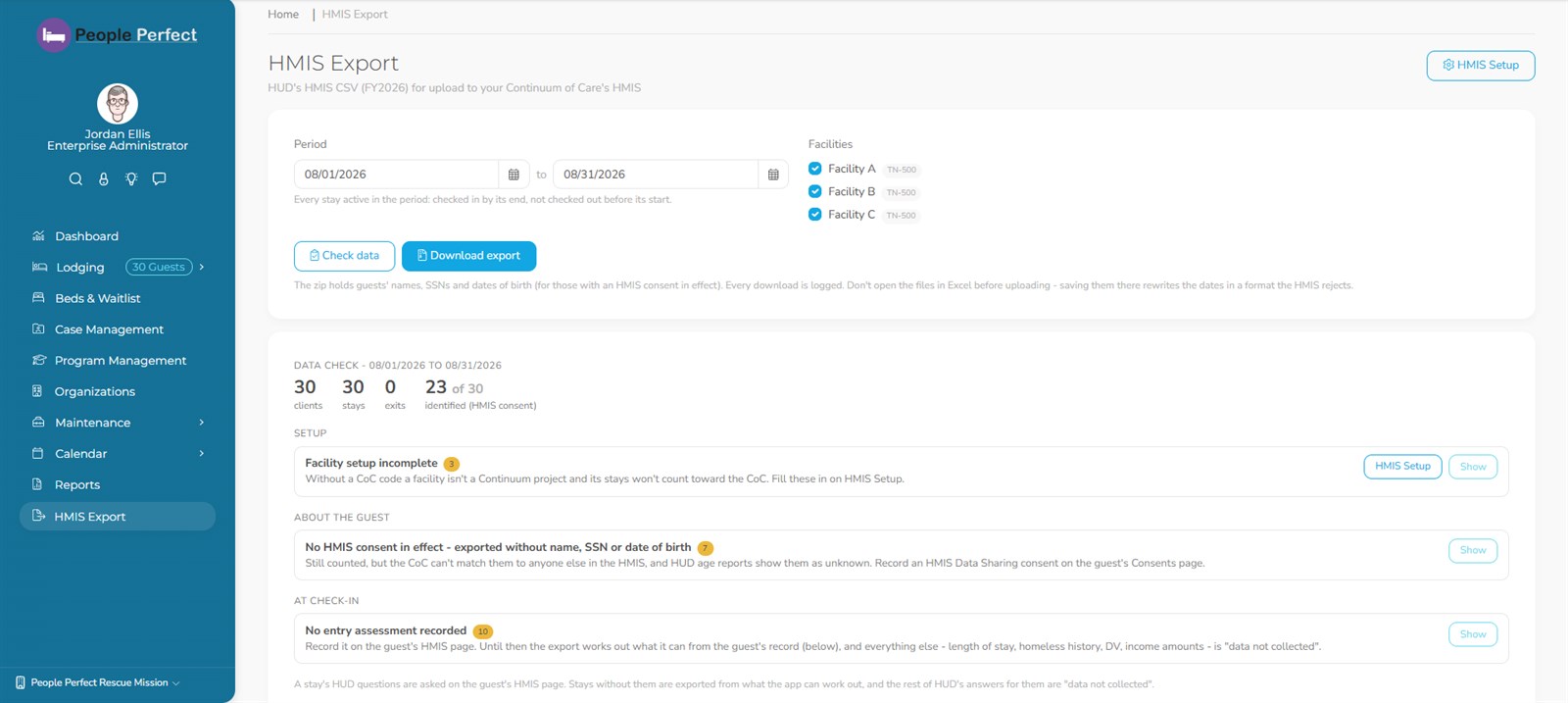Click the Beds & Waitlist icon
Image resolution: width=1568 pixels, height=703 pixels.
tap(38, 297)
